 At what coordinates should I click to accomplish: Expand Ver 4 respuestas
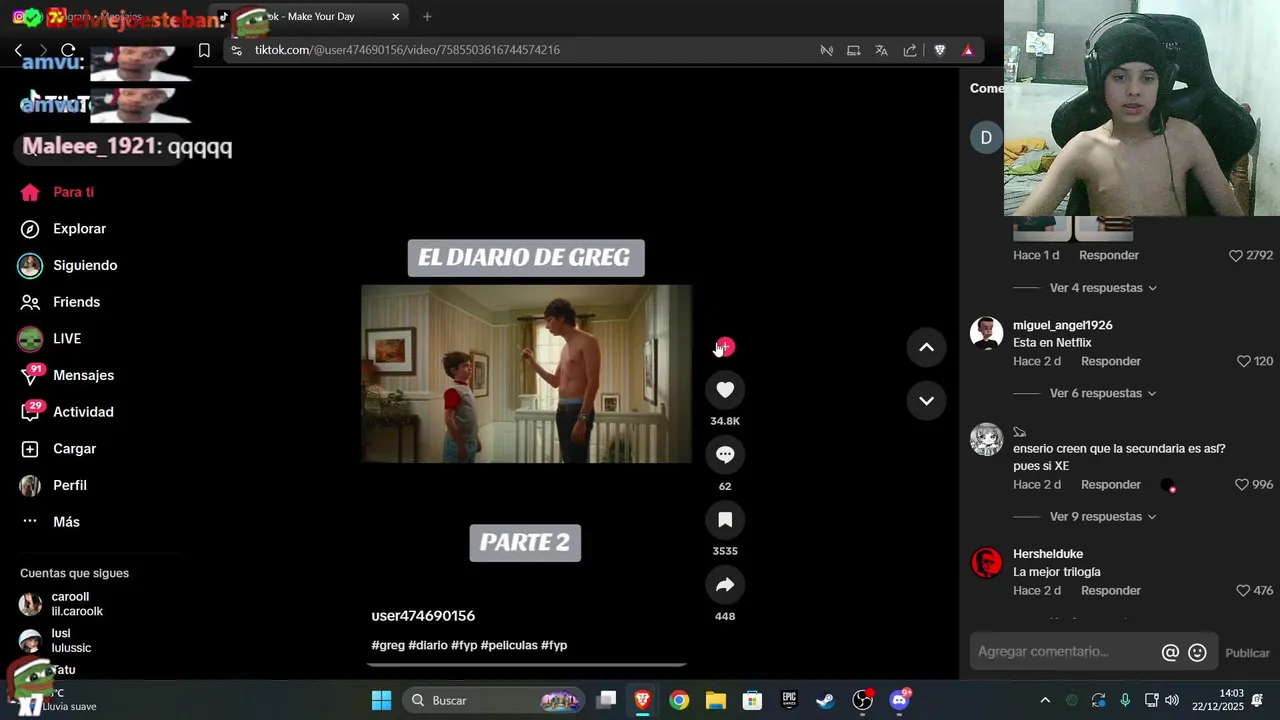(1103, 288)
